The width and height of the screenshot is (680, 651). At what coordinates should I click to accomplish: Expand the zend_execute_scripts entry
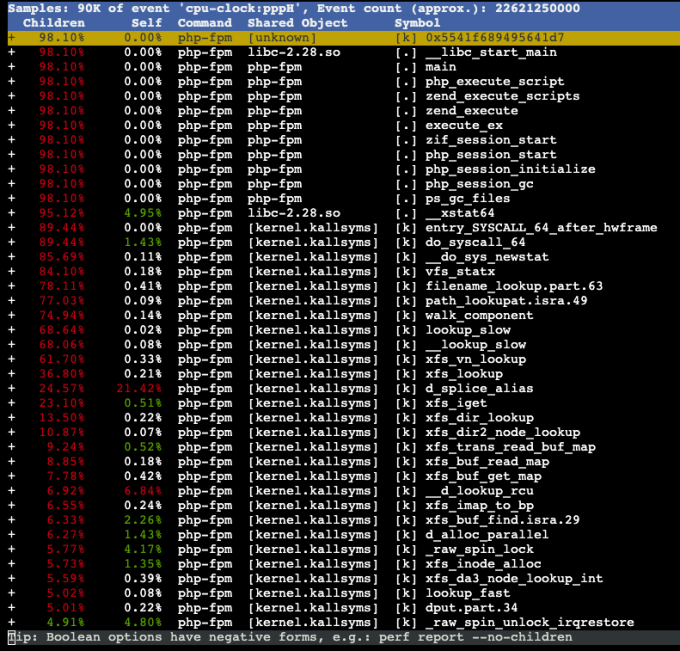(12, 96)
